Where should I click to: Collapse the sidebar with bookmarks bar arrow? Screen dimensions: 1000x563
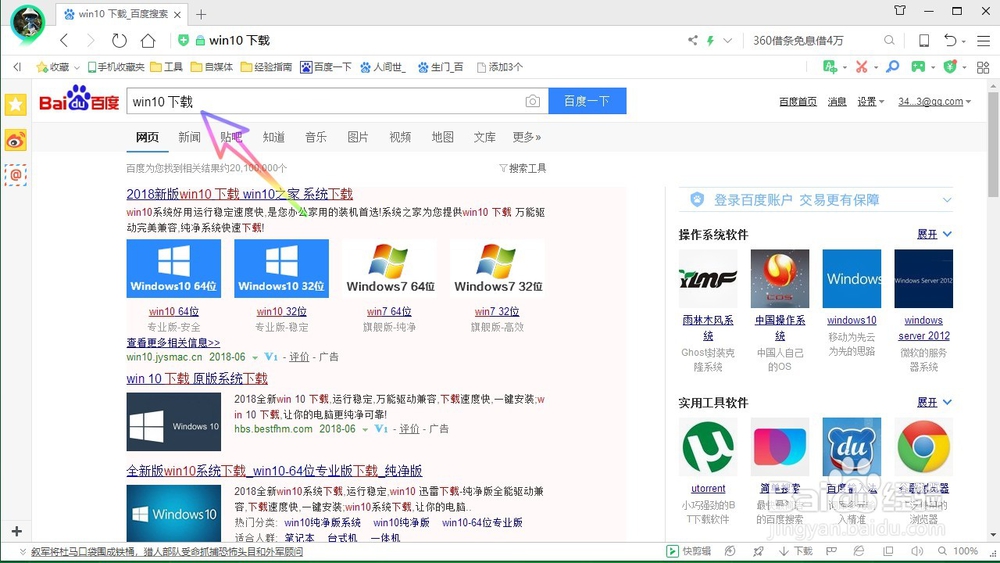coord(17,67)
